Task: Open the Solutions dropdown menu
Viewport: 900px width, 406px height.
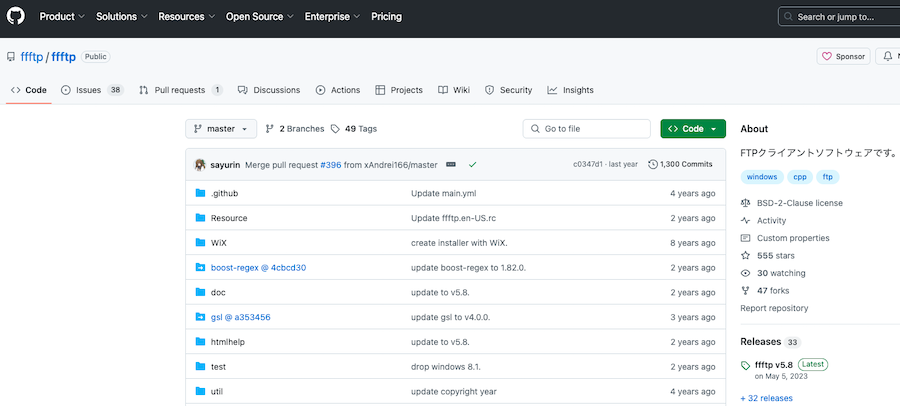Action: 122,17
